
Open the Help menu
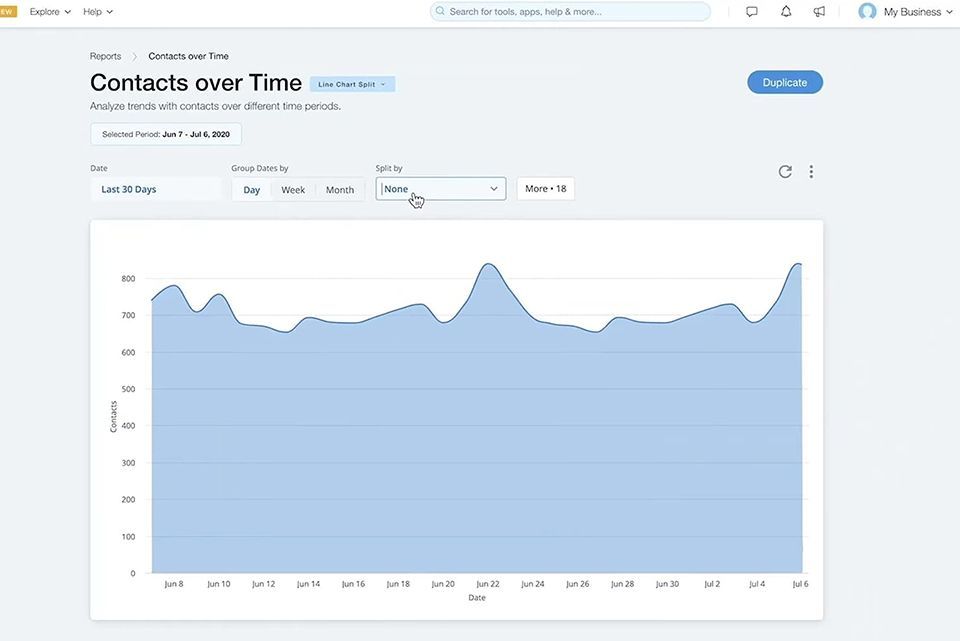coord(98,12)
